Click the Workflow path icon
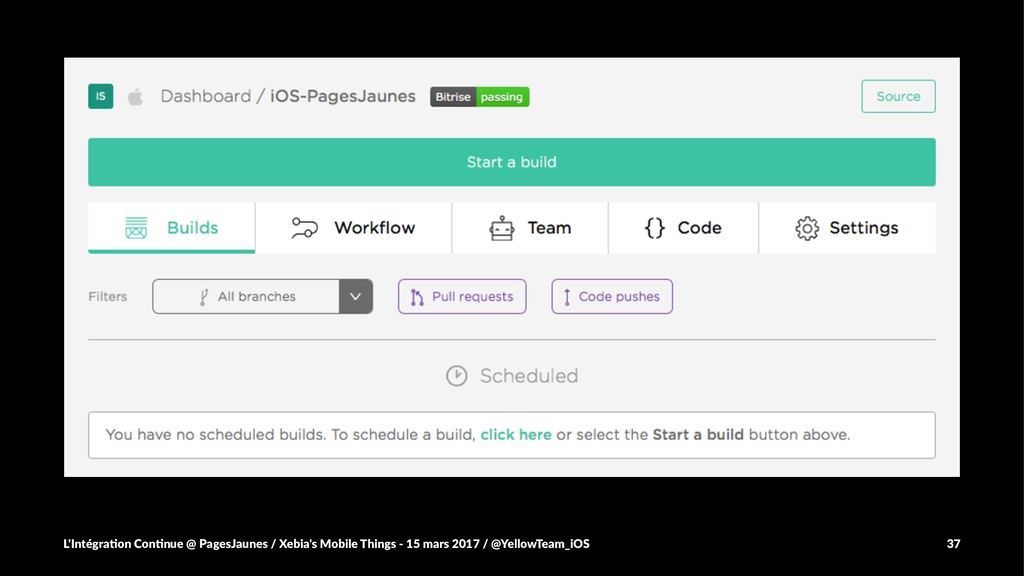The height and width of the screenshot is (576, 1024). coord(304,228)
